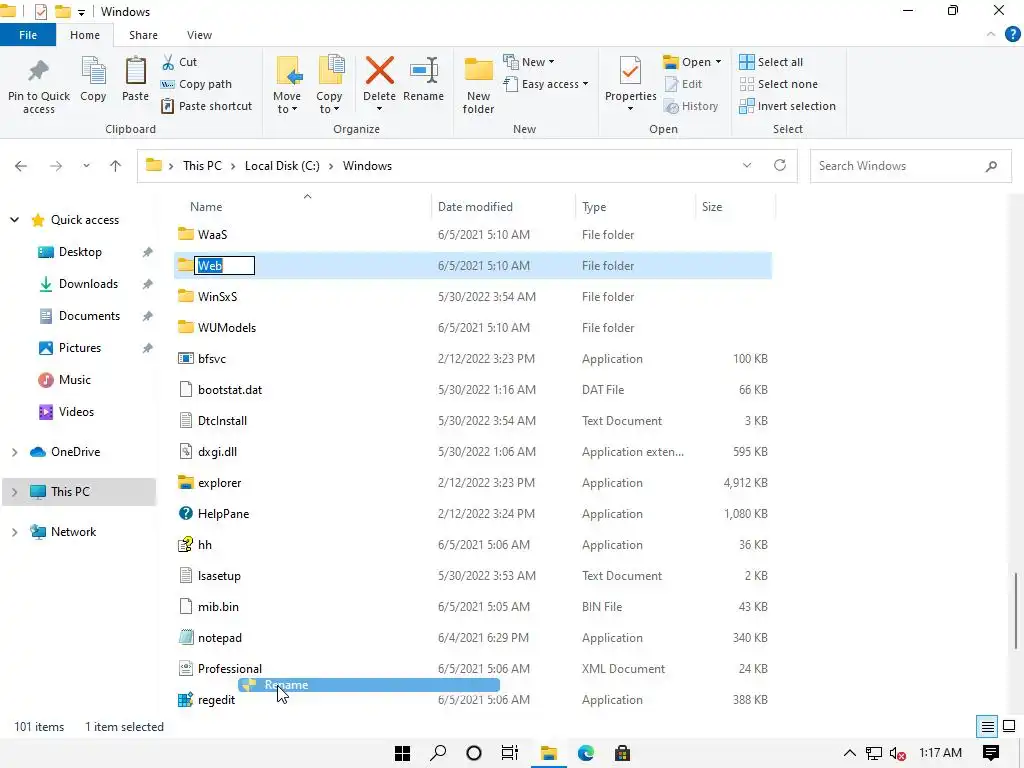Expand the Network tree node
Screen dimensions: 1024x768
14,532
